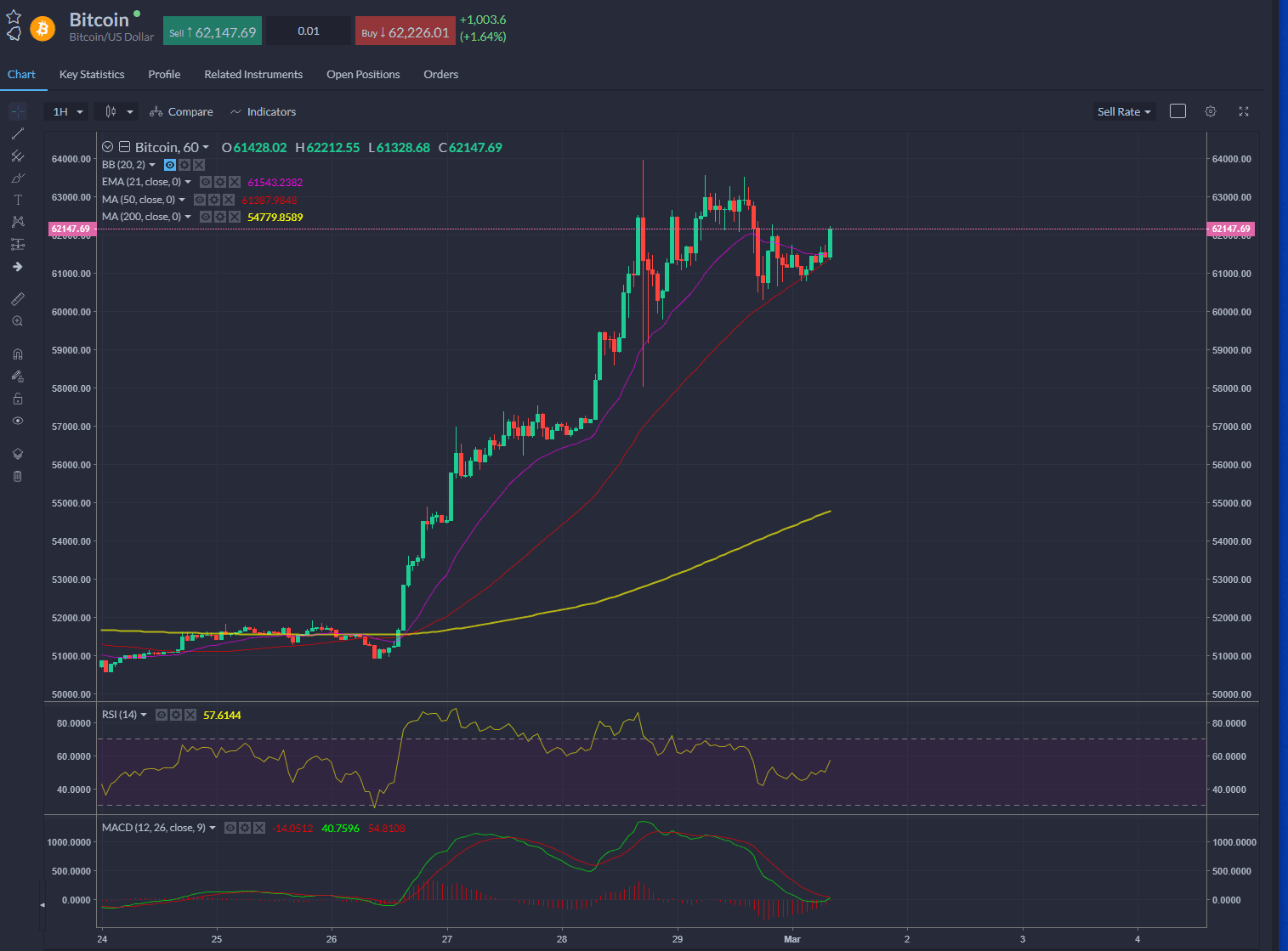The image size is (1288, 951).
Task: Select the trend line drawing tool
Action: pyautogui.click(x=18, y=133)
